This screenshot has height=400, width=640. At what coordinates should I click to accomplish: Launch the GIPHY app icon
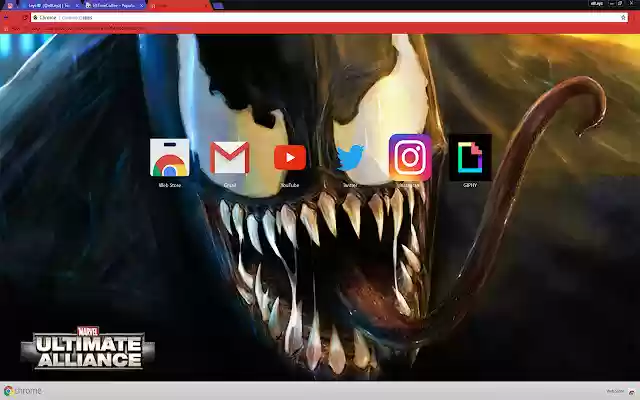470,158
